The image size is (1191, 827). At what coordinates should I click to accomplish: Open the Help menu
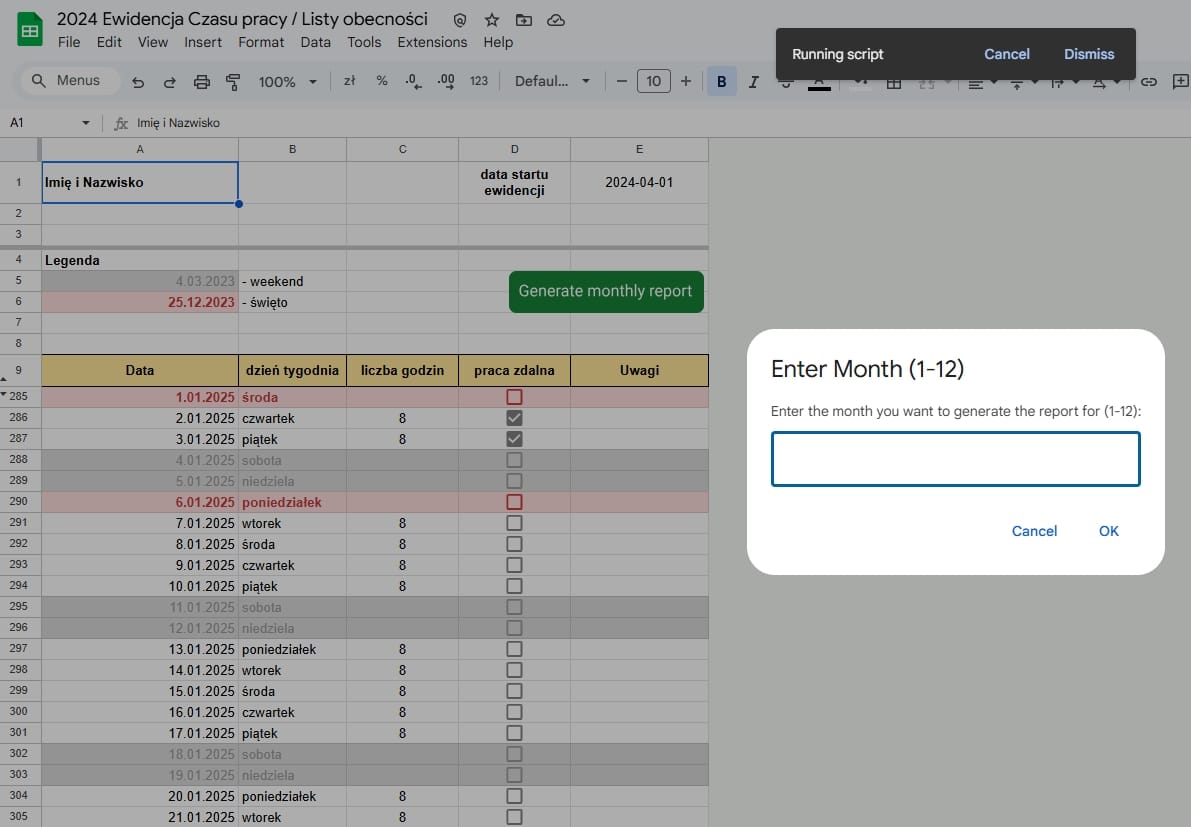[498, 43]
